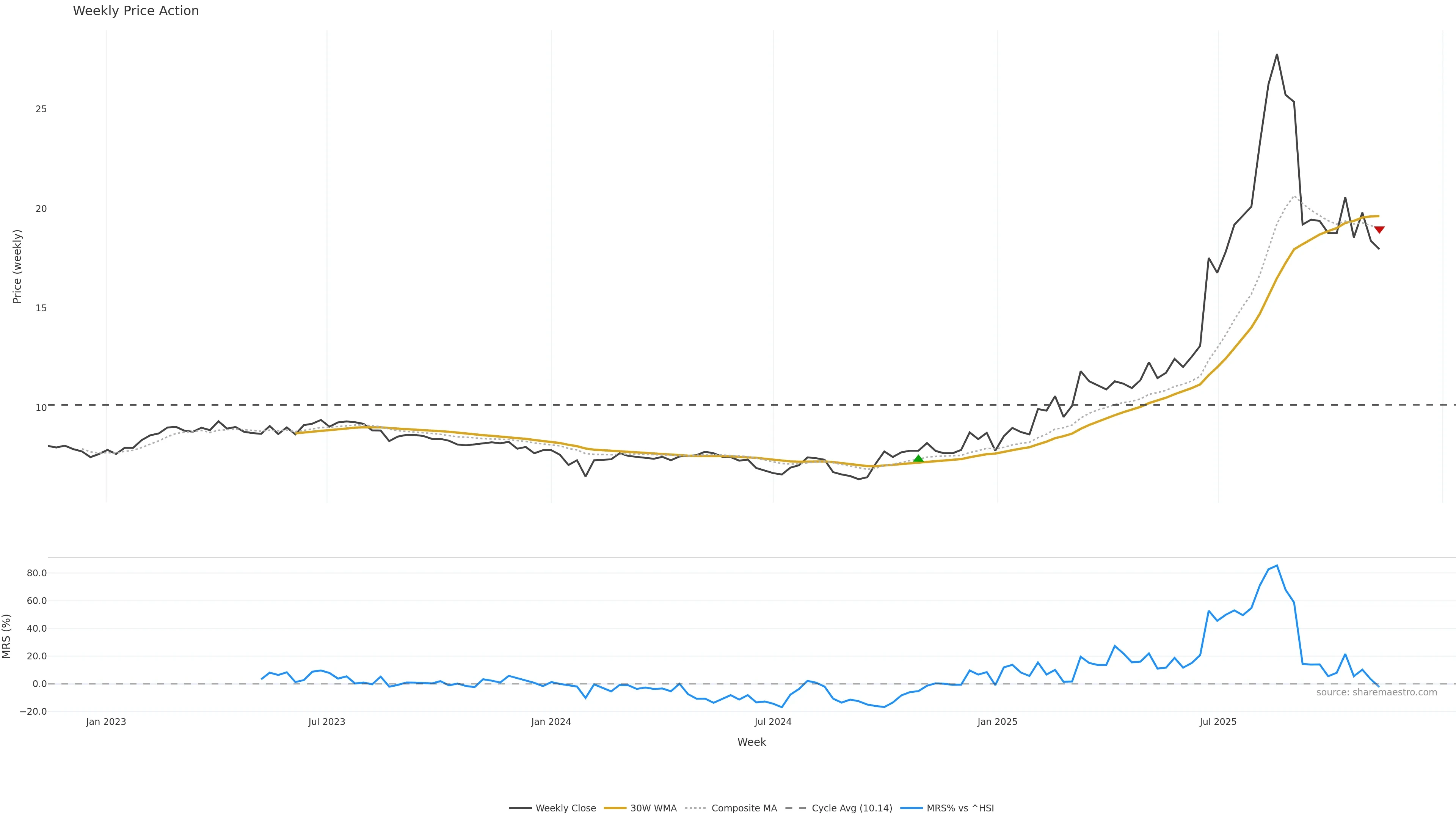Select the Jan 2024 x-axis tick label
Image resolution: width=1456 pixels, height=819 pixels.
click(551, 722)
